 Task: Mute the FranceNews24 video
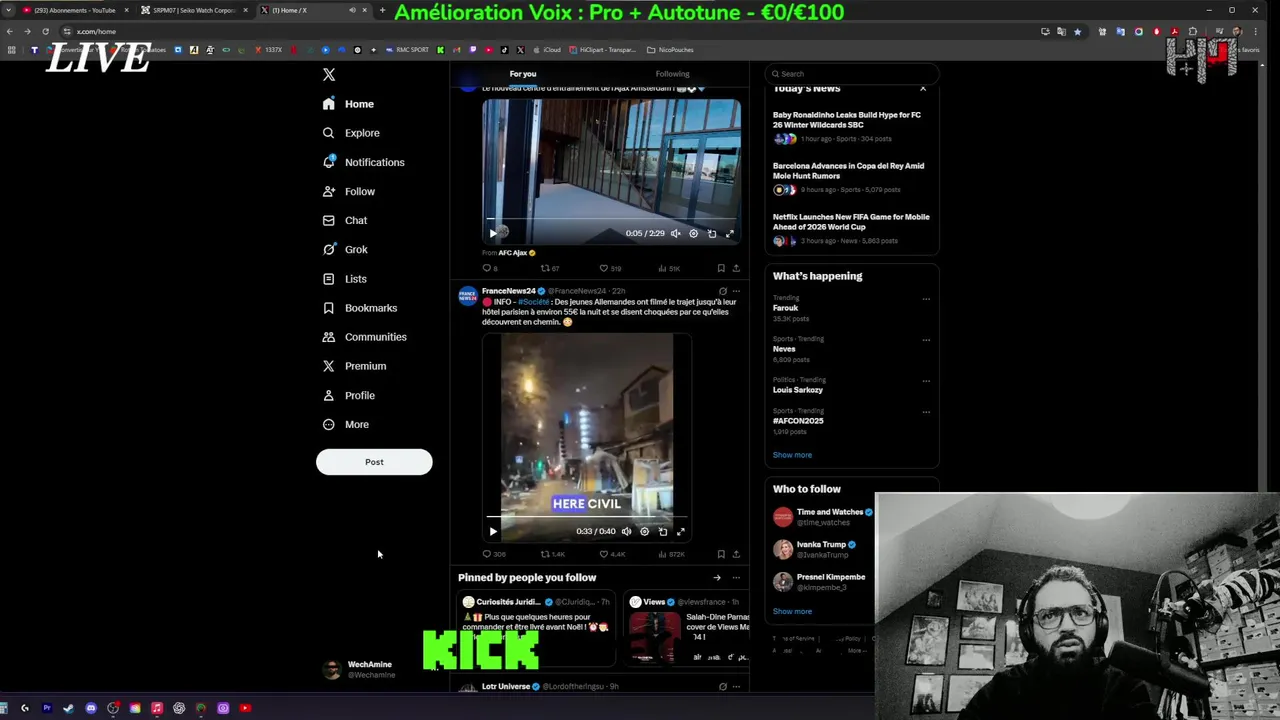click(627, 531)
